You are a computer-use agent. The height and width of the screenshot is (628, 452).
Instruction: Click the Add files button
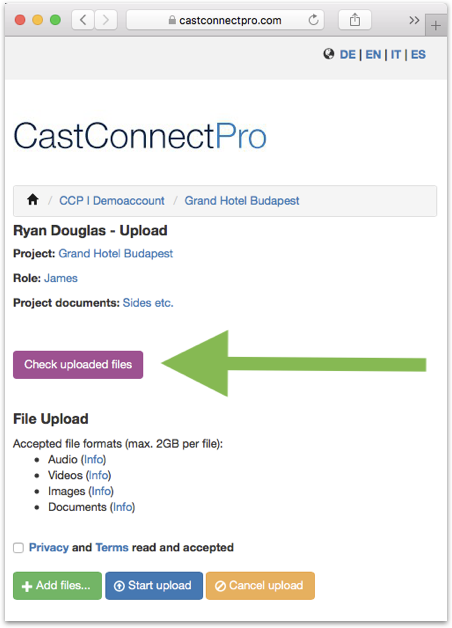pyautogui.click(x=57, y=586)
